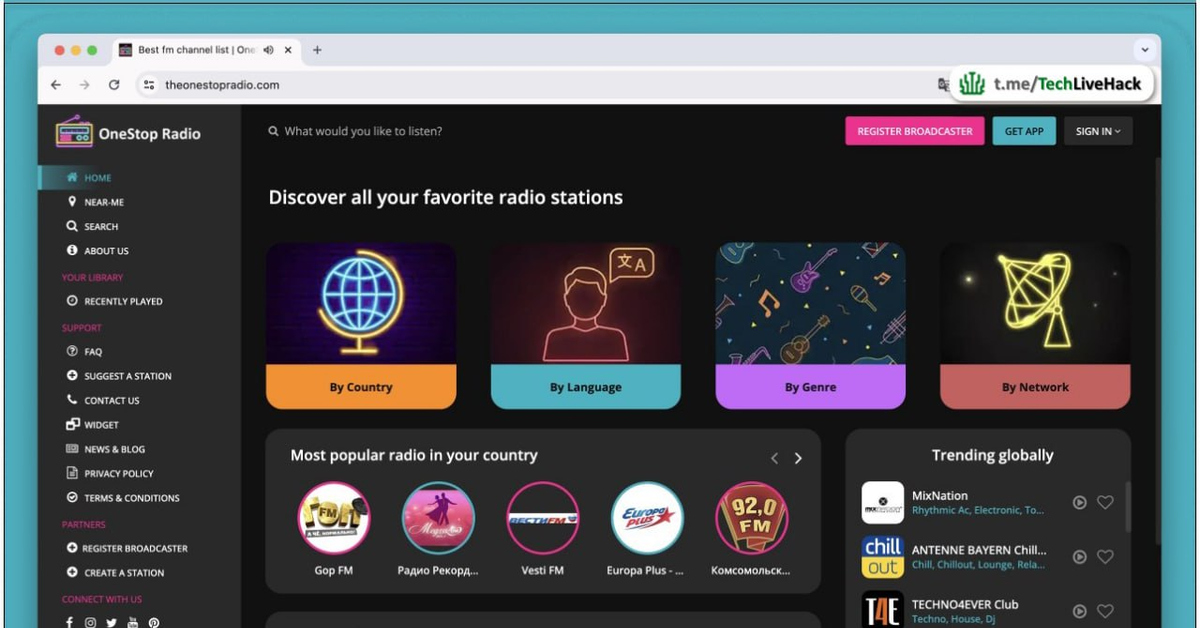Favorite ANTENNE BAYERN Chill with its heart
Viewport: 1200px width, 628px height.
[1105, 557]
